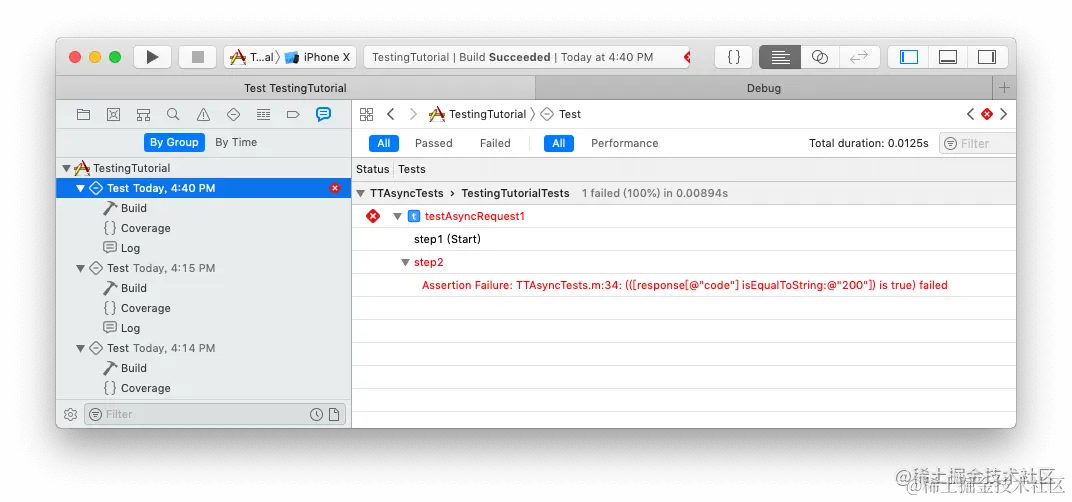The width and height of the screenshot is (1072, 502).
Task: Open Coverage under the 4:14 PM test
Action: [145, 388]
